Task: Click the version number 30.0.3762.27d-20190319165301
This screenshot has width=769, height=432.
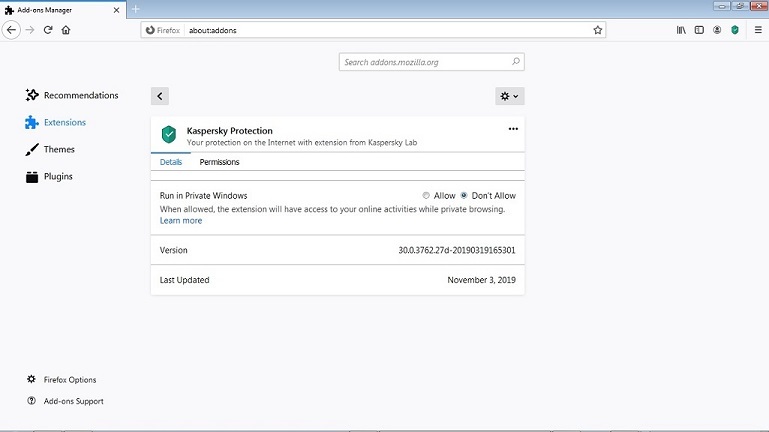Action: pyautogui.click(x=457, y=250)
